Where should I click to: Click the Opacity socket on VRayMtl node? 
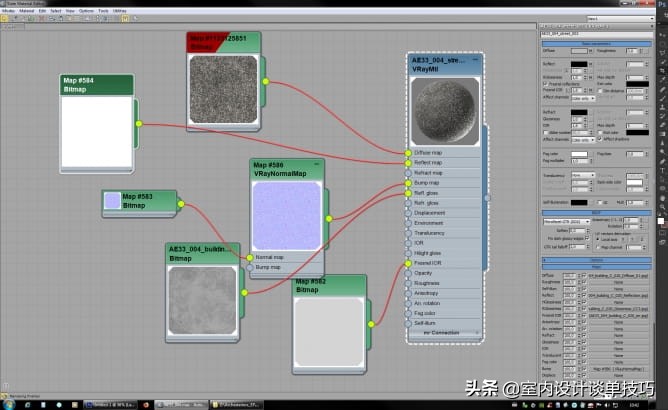[x=410, y=273]
